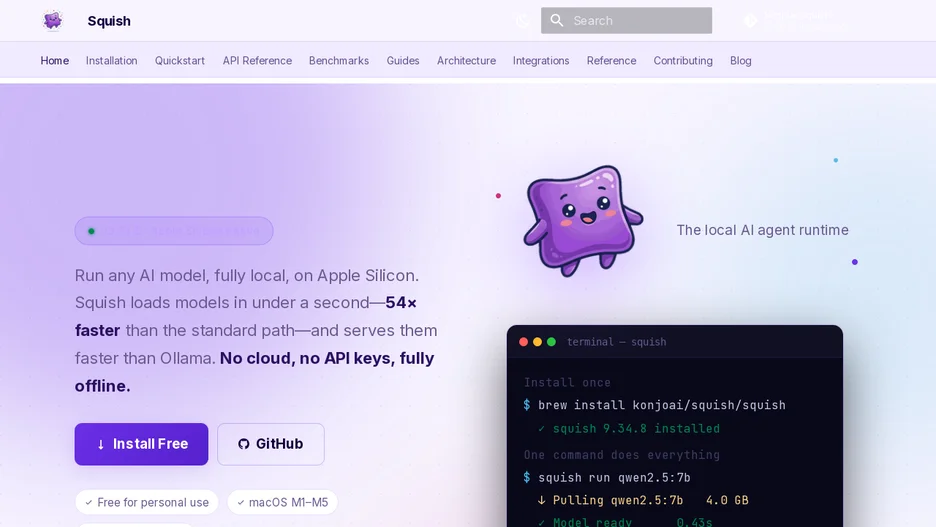Click the "Model ready 0.43s" line
936x527 pixels.
point(625,522)
